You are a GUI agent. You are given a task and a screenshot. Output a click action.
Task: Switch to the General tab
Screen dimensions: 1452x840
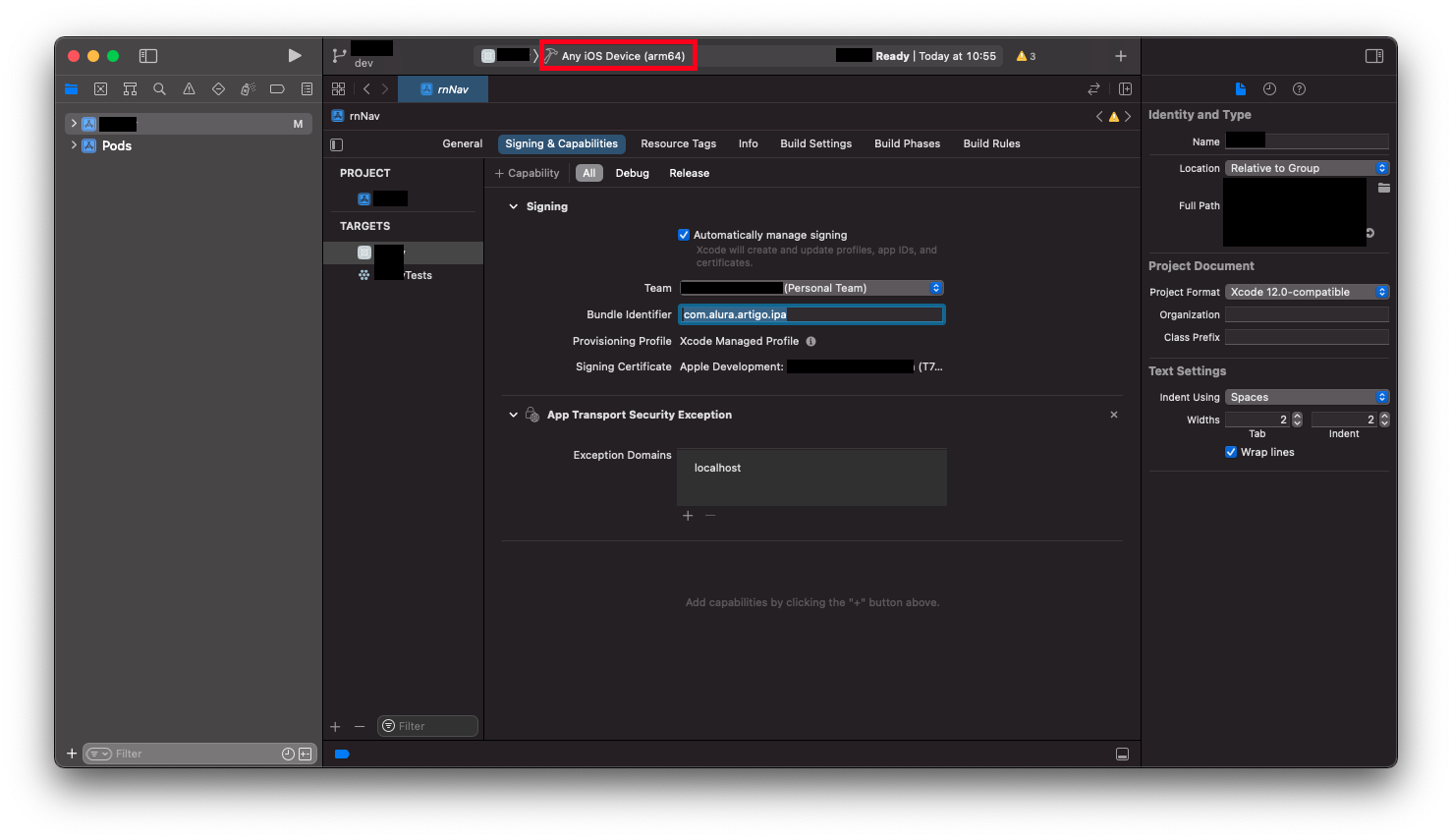(x=462, y=143)
